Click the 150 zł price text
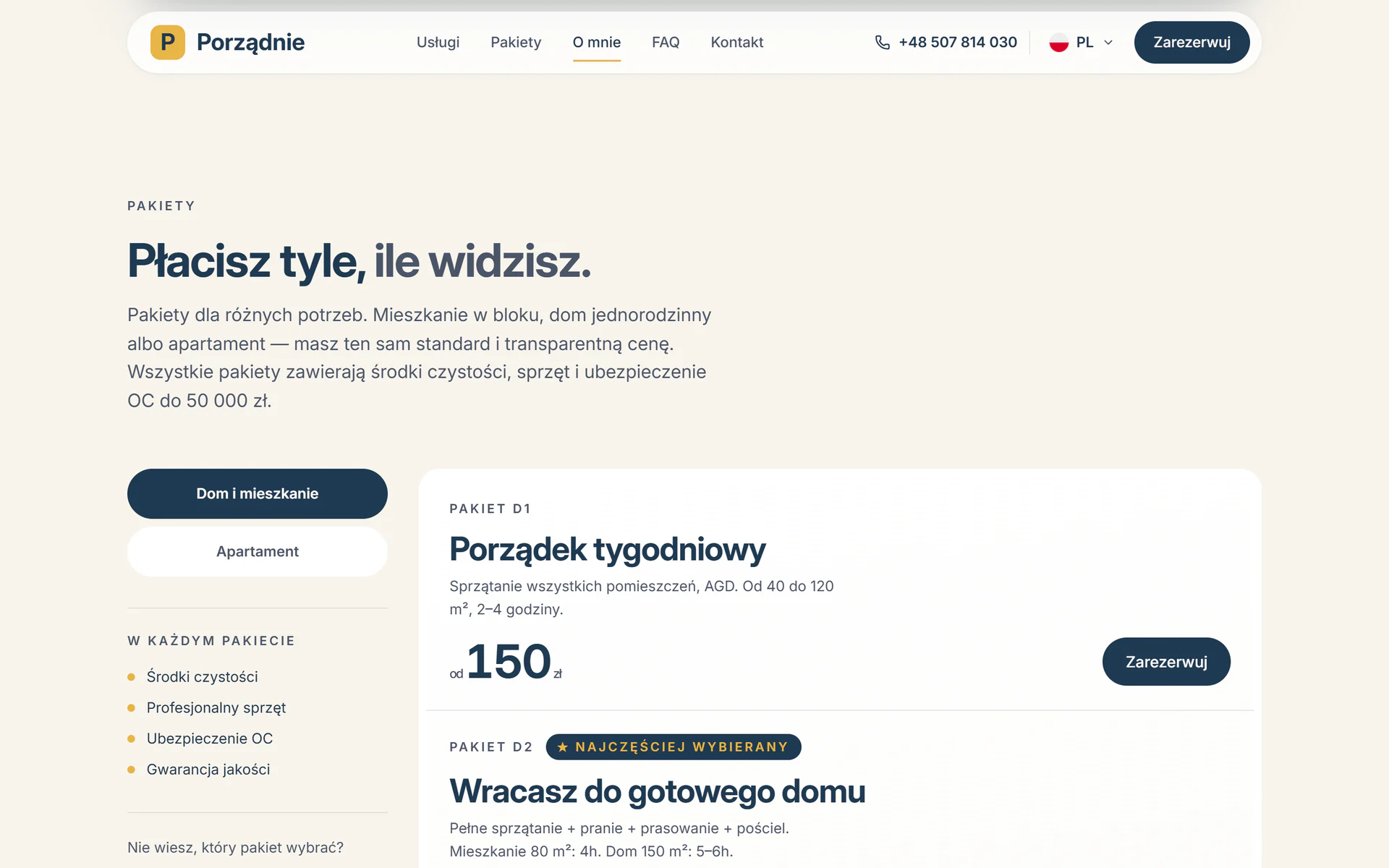 pos(506,662)
